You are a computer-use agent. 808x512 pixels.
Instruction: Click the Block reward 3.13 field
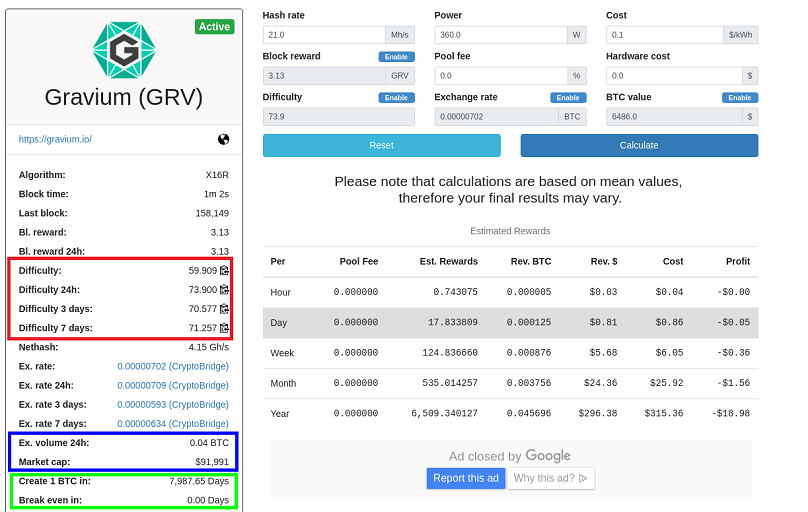324,76
